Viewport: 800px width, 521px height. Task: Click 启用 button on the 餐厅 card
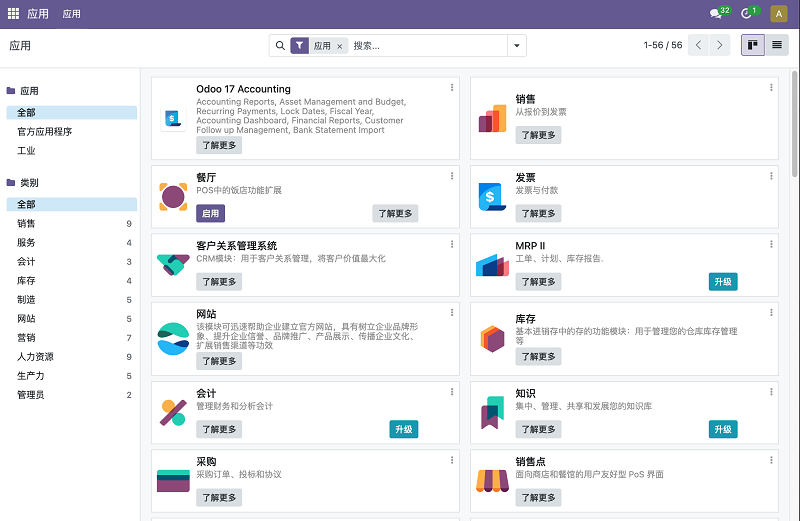[210, 213]
